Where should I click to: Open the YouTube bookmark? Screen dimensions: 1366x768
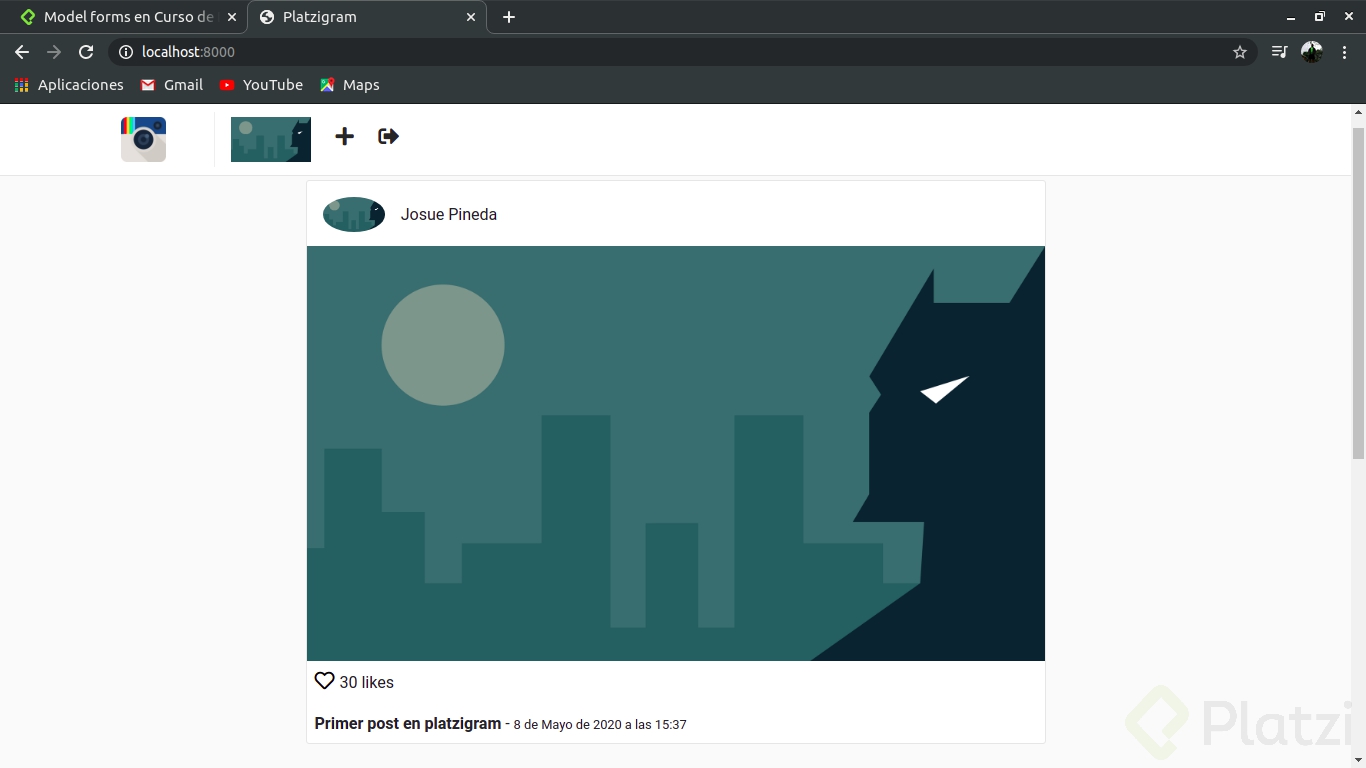click(261, 85)
